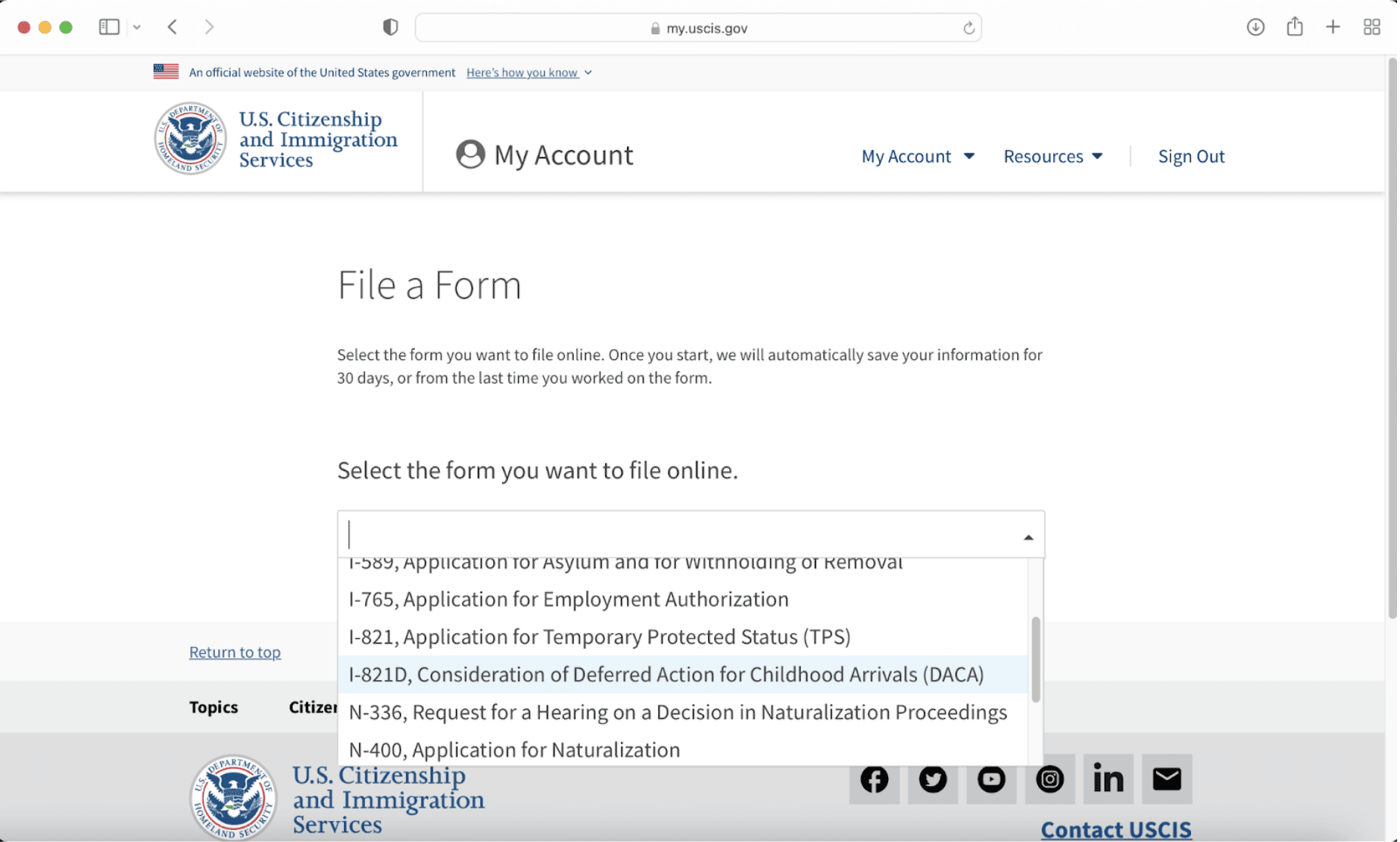Open Safari downloads icon

click(x=1255, y=27)
